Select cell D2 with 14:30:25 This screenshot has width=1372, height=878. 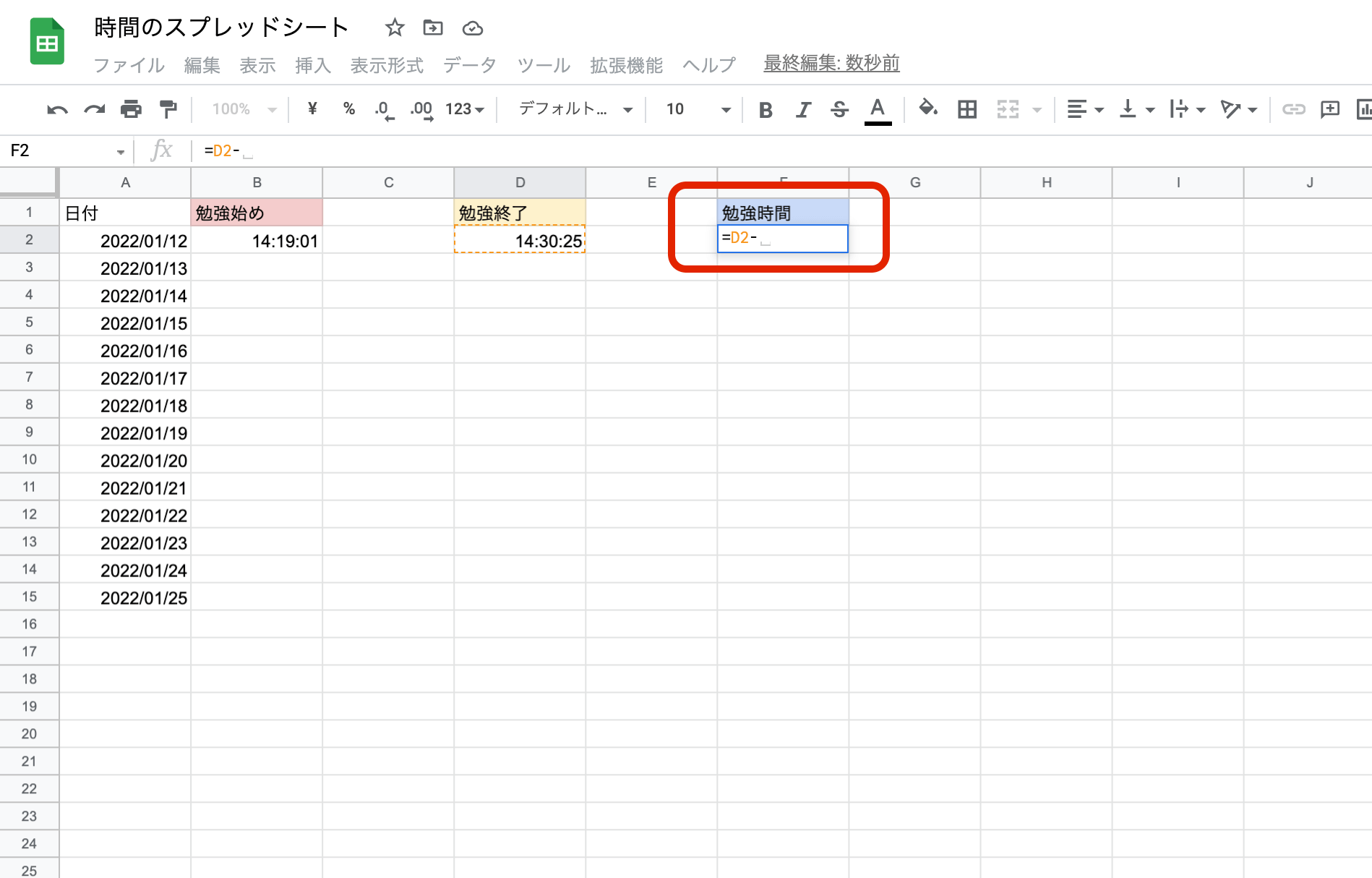click(x=520, y=240)
